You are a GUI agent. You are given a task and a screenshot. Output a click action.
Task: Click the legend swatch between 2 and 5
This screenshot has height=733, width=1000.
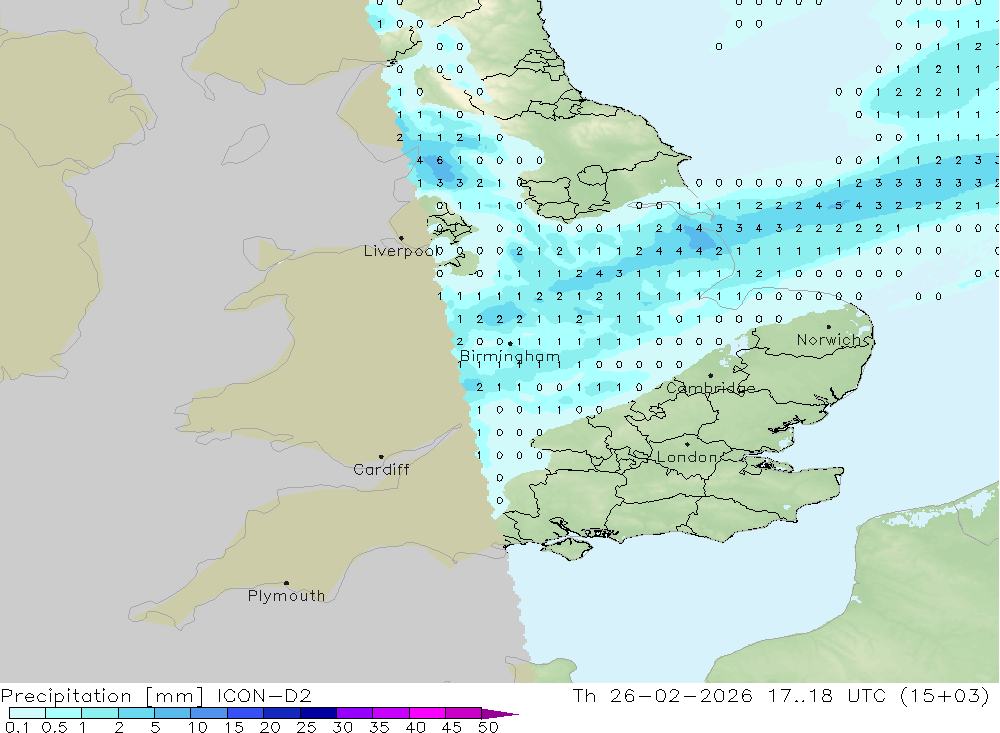tap(136, 713)
